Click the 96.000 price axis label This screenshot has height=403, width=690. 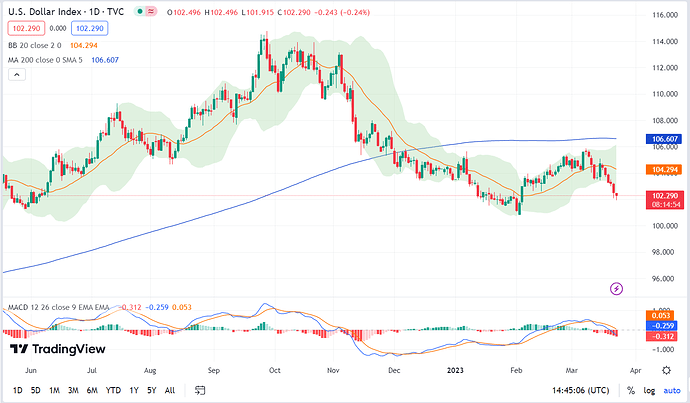664,278
